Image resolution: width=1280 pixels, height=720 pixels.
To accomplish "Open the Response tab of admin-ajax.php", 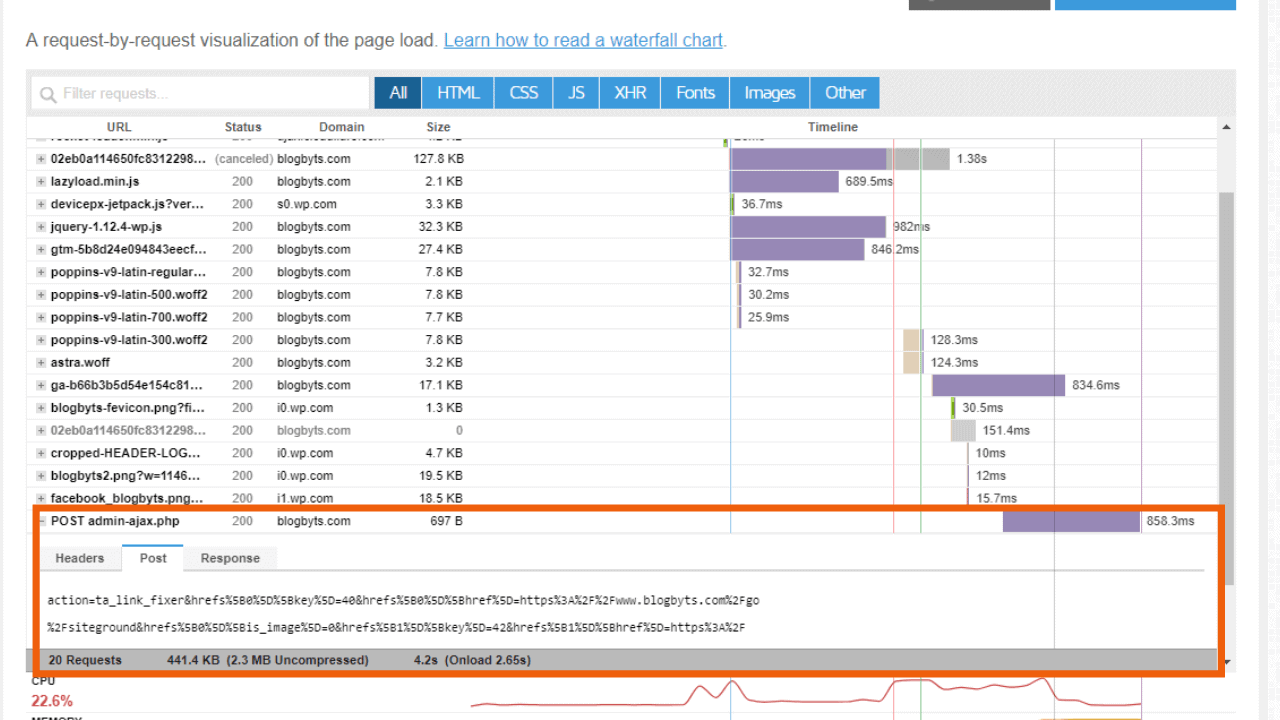I will point(230,558).
